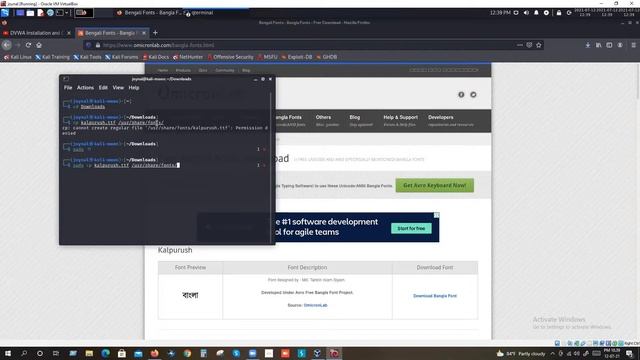Go to Firefox home page

pyautogui.click(x=39, y=45)
